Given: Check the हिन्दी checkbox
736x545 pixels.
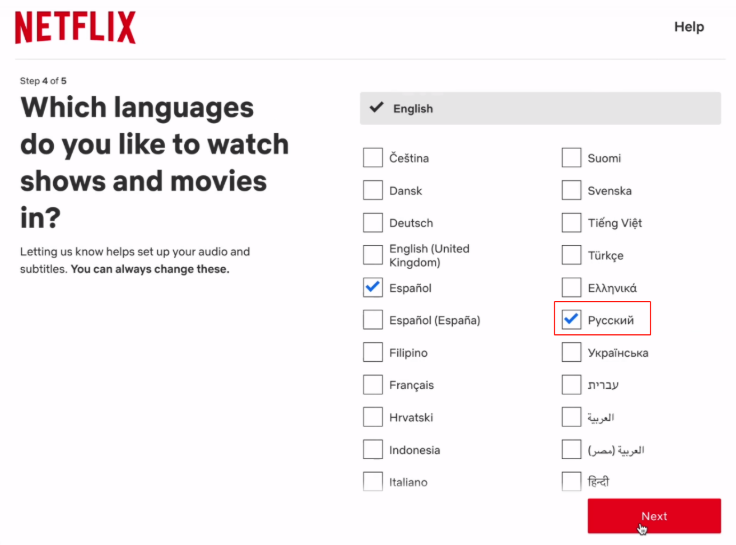Looking at the screenshot, I should [x=571, y=482].
